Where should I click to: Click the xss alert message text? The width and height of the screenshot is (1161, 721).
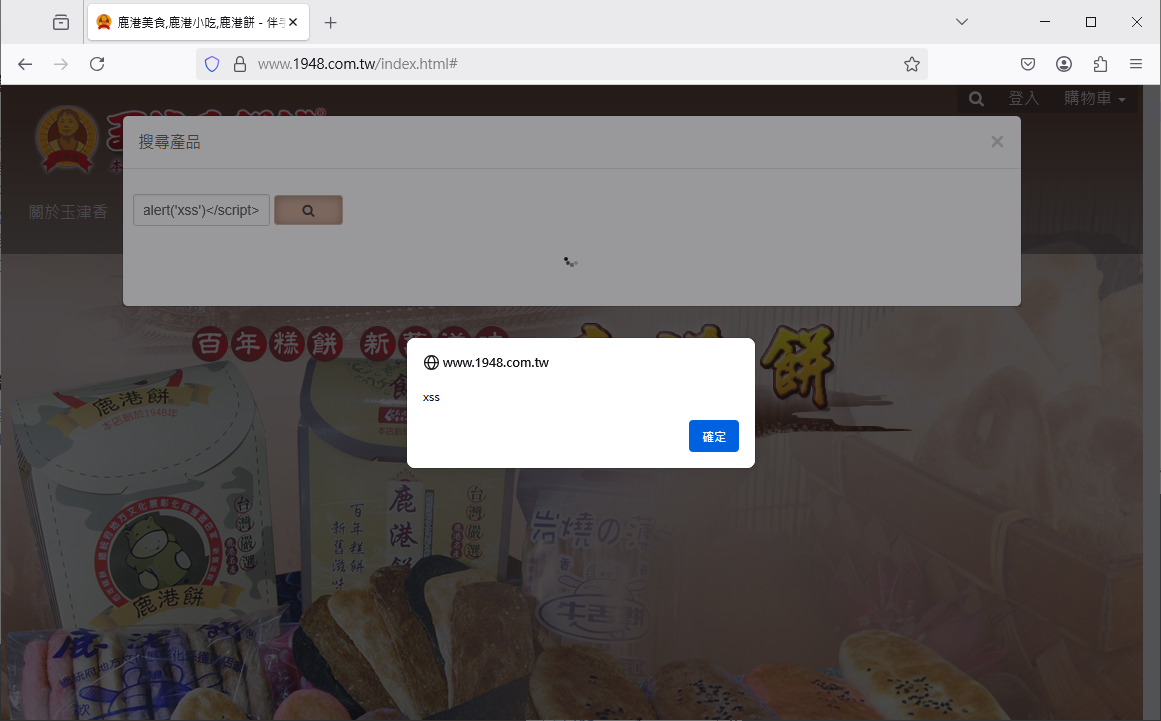click(431, 398)
